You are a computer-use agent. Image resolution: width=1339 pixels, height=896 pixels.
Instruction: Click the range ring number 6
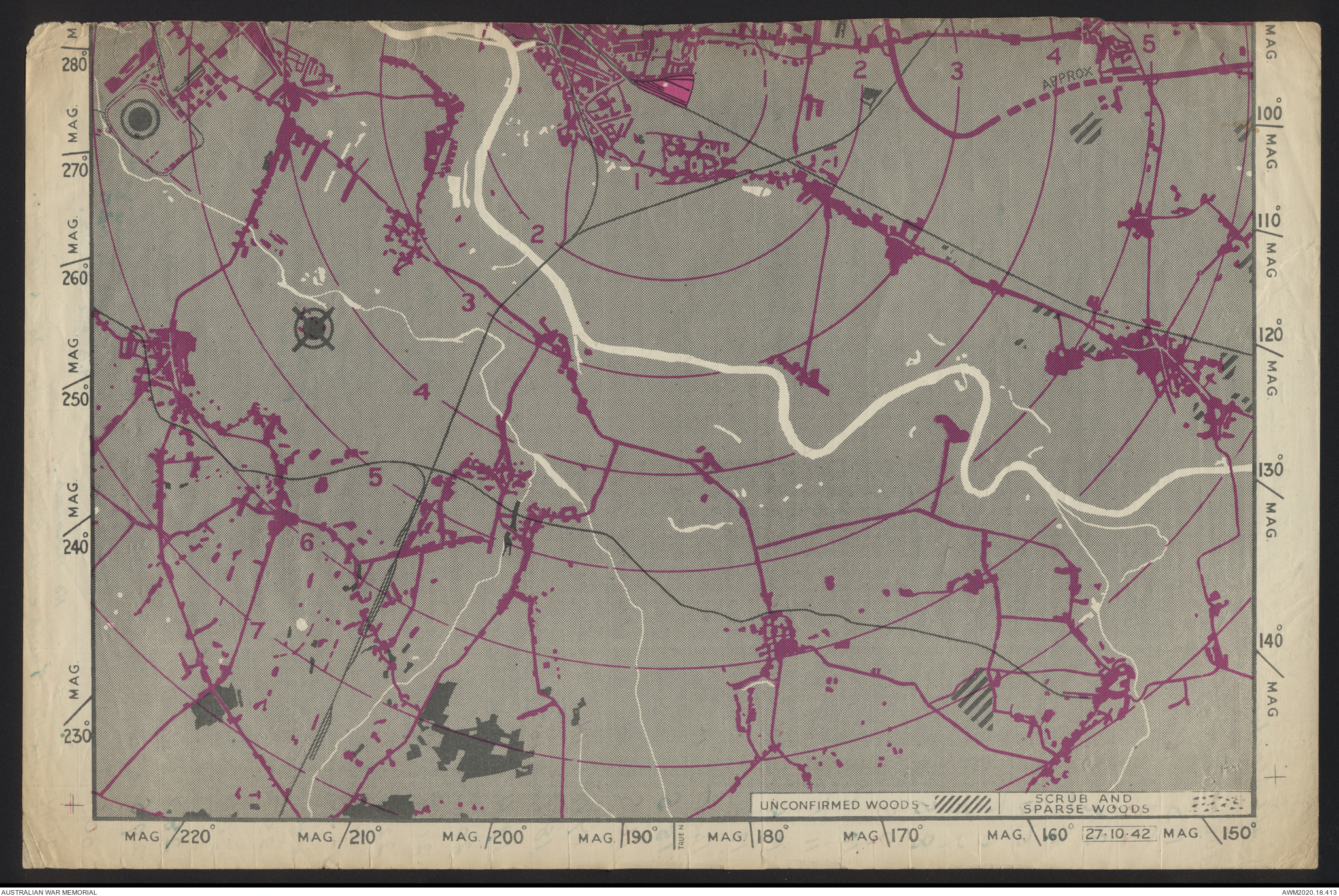click(307, 542)
